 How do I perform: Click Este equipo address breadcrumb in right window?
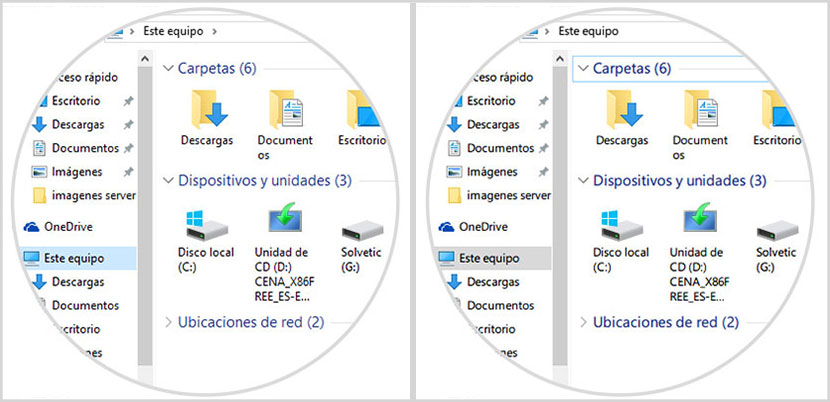pyautogui.click(x=590, y=31)
